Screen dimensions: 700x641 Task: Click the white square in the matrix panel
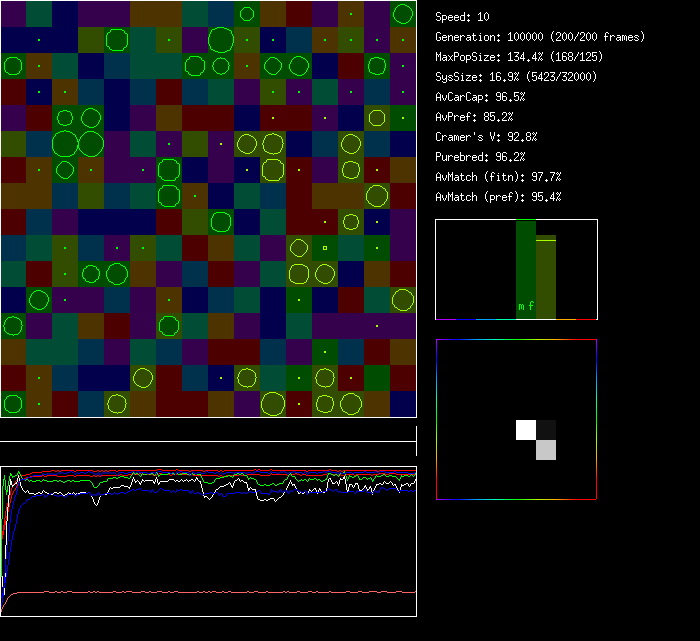526,429
